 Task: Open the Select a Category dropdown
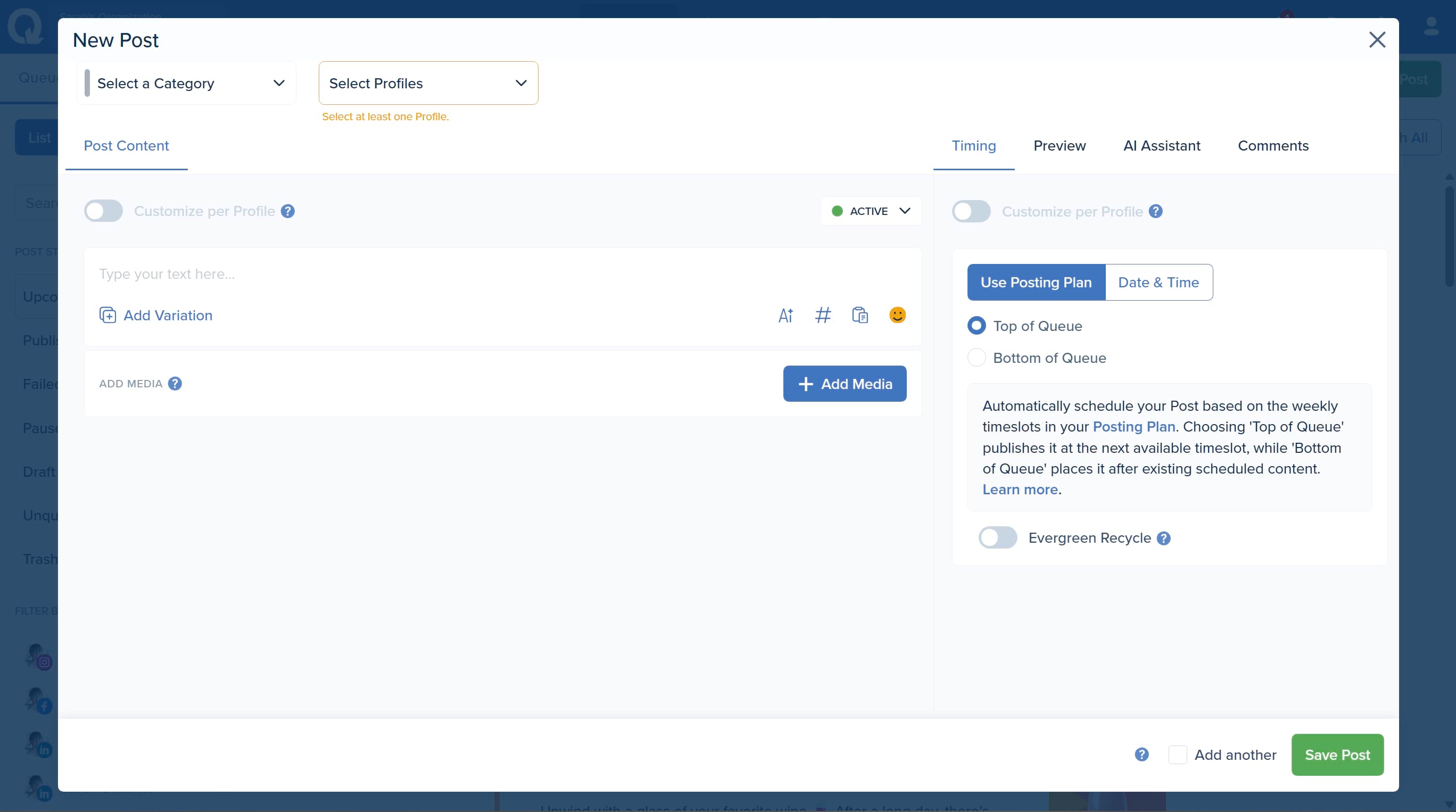pos(186,84)
